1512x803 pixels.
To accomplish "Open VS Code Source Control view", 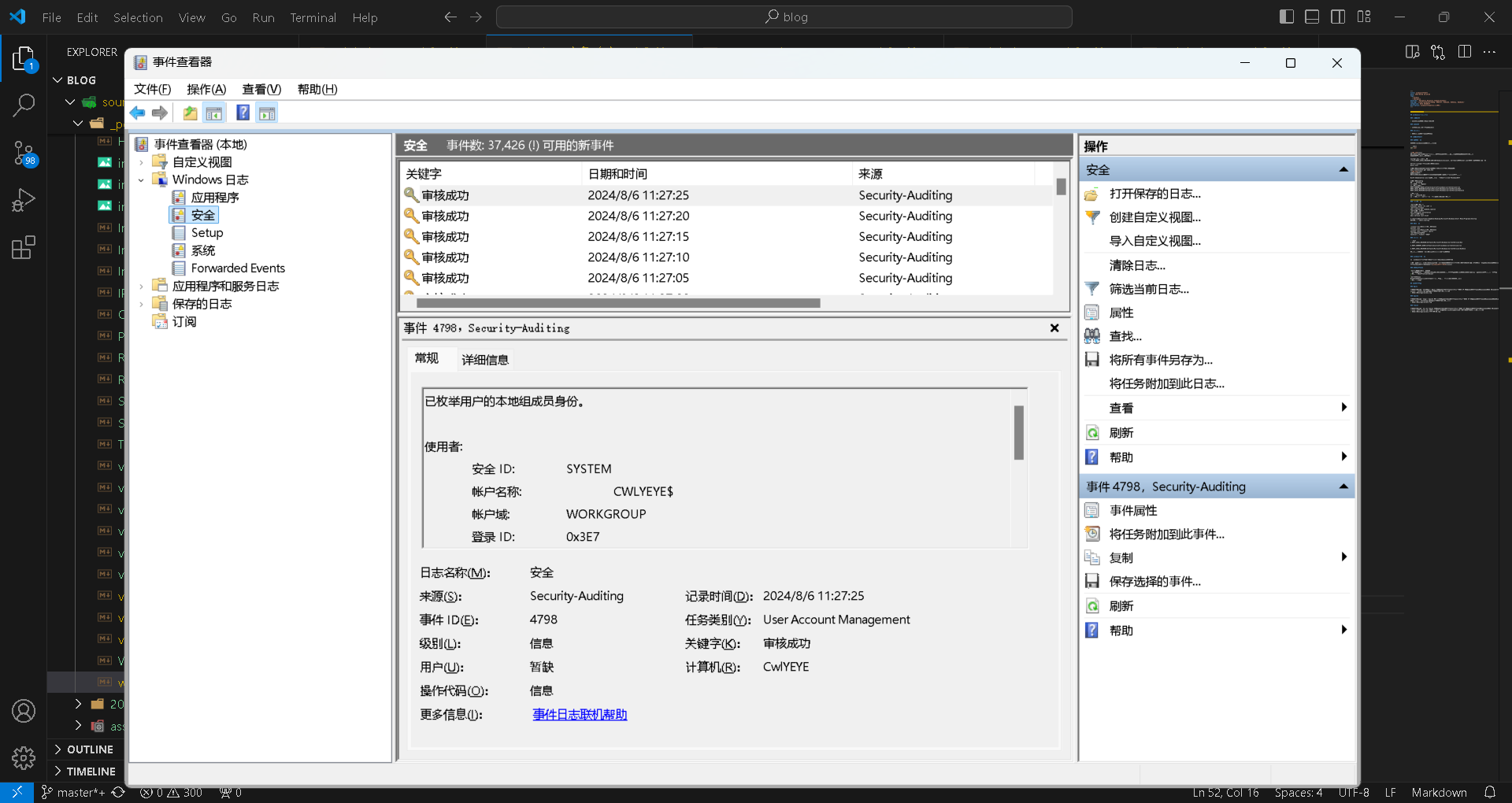I will point(24,153).
